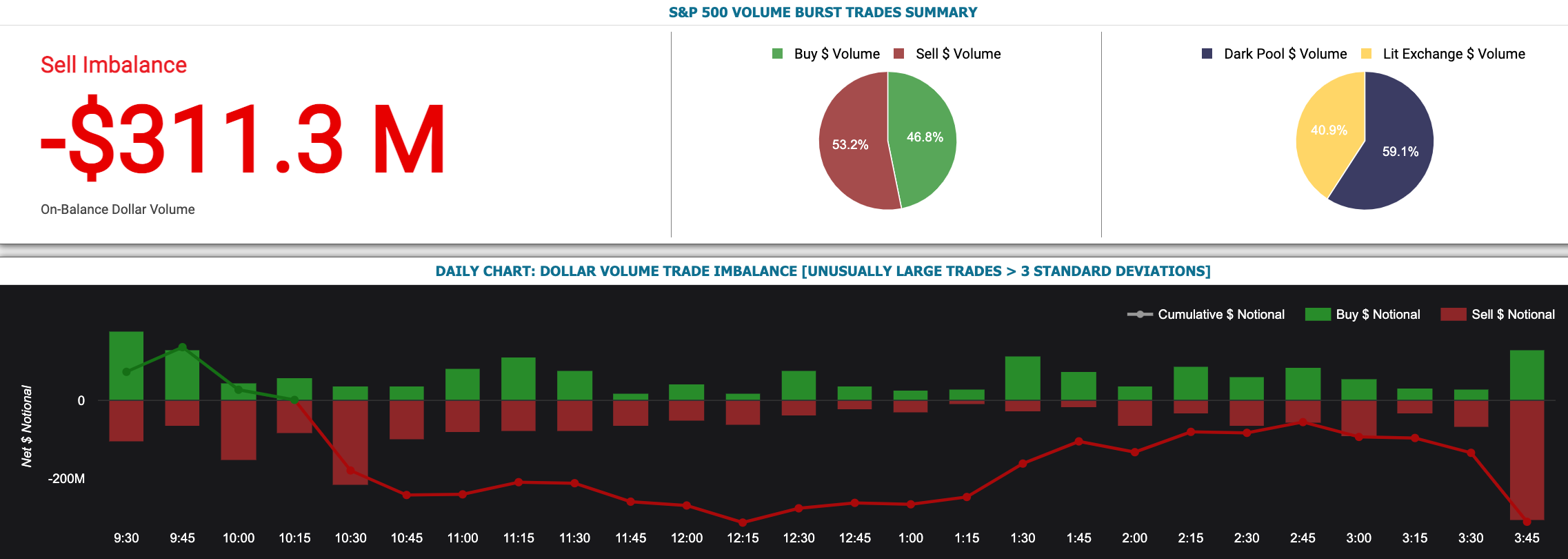Click the cumulative line point at 10:00
The width and height of the screenshot is (1568, 559).
[239, 390]
